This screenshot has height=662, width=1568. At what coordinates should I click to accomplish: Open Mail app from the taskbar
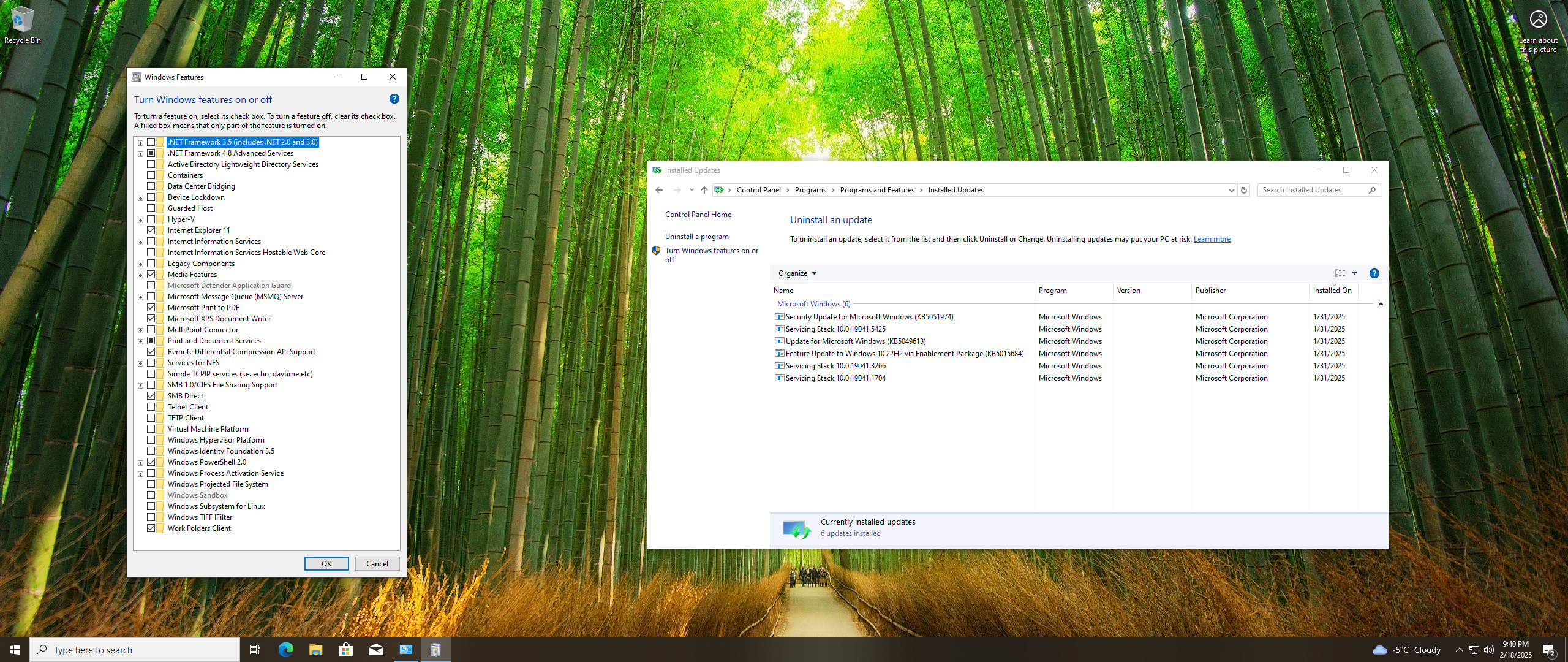375,650
